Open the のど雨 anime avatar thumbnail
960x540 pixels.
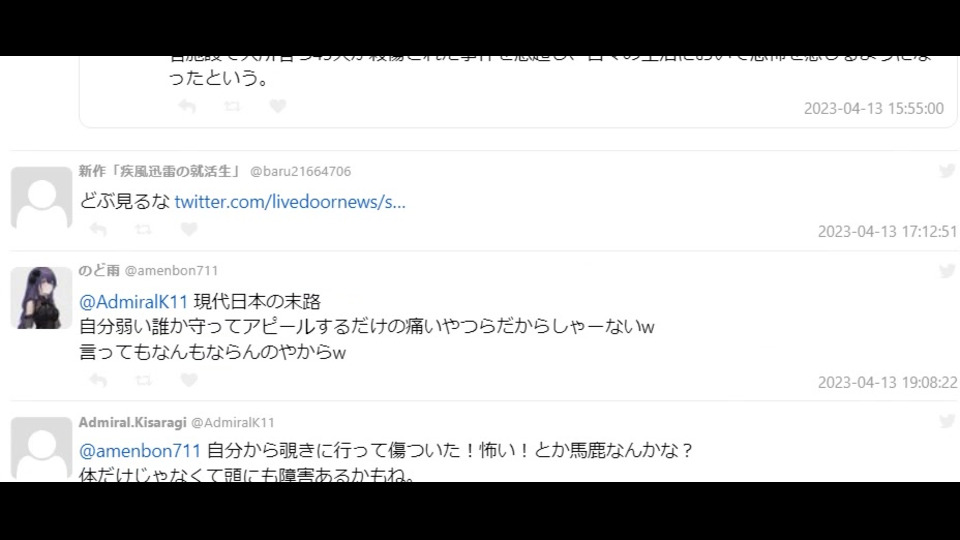pyautogui.click(x=42, y=298)
